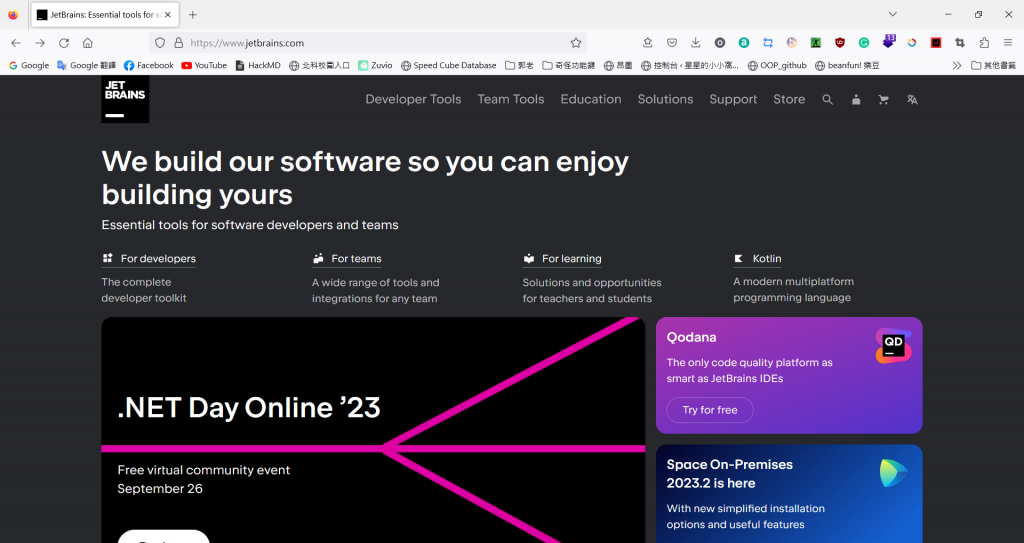List all tabs with the dropdown arrow

tap(893, 14)
